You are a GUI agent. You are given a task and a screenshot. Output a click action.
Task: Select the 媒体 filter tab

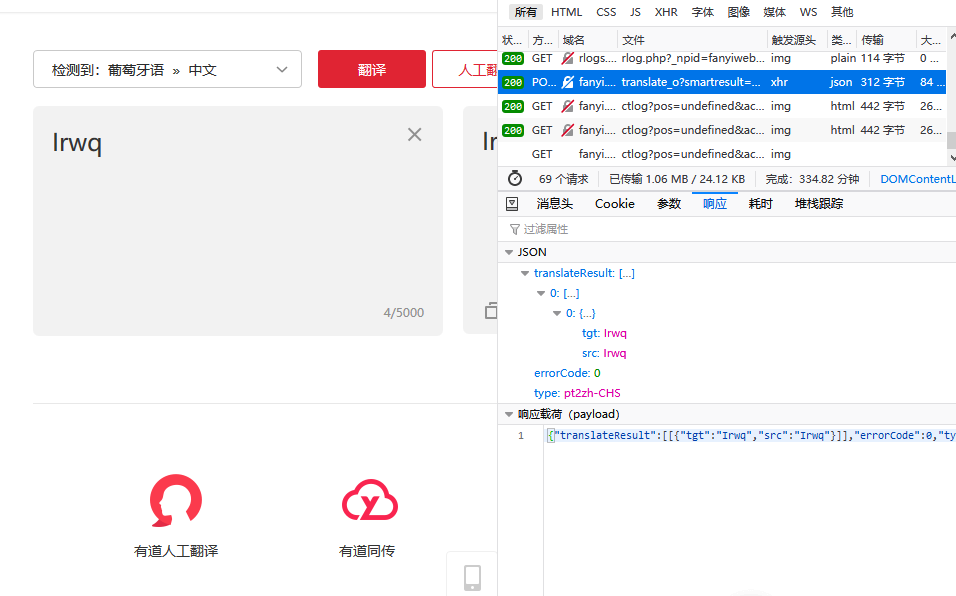pyautogui.click(x=774, y=12)
